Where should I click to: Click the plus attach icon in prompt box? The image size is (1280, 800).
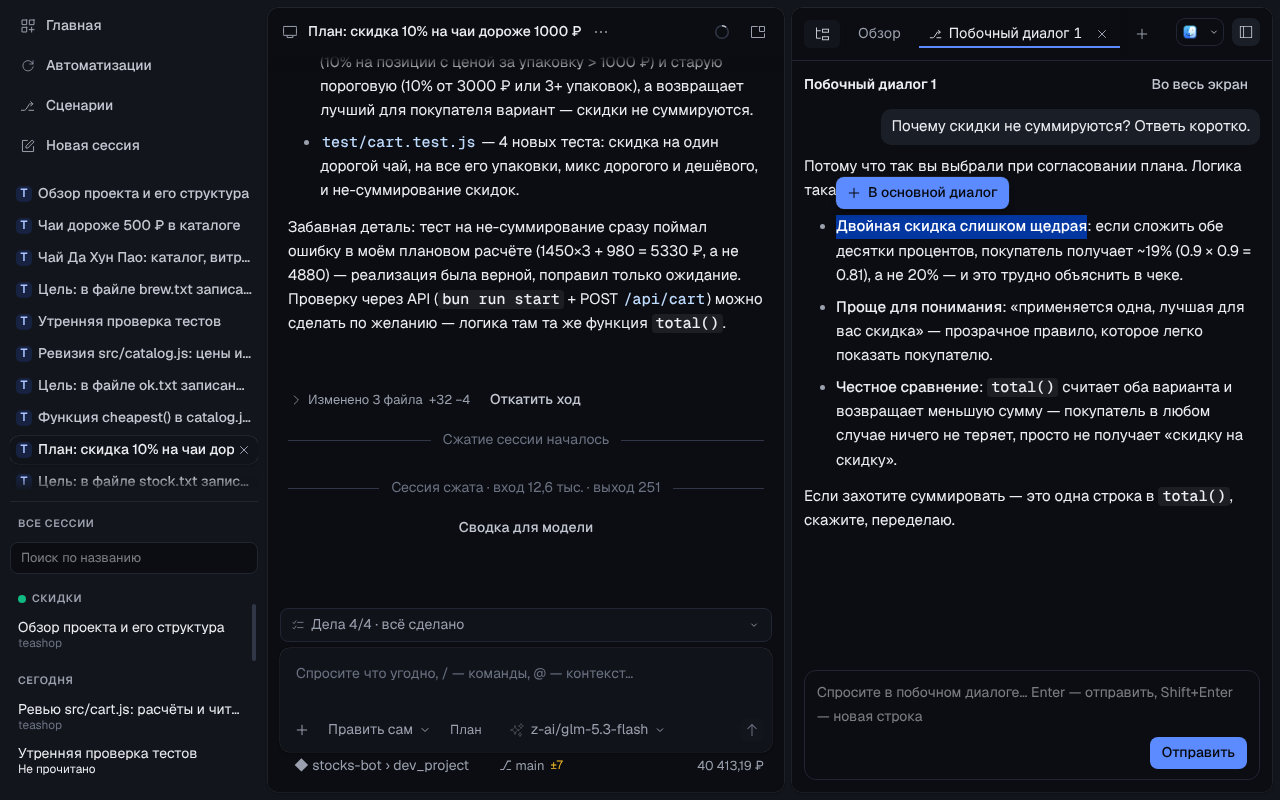302,730
